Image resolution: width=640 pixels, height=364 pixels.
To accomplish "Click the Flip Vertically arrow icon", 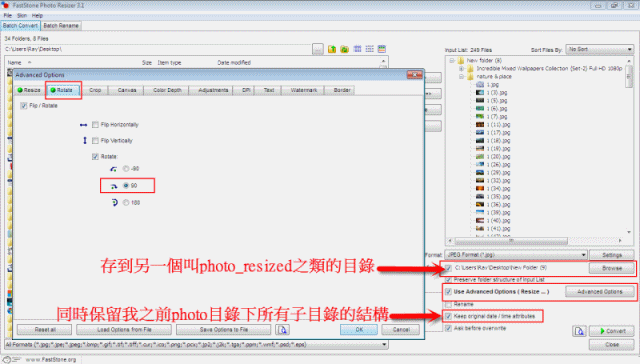I will pos(85,140).
